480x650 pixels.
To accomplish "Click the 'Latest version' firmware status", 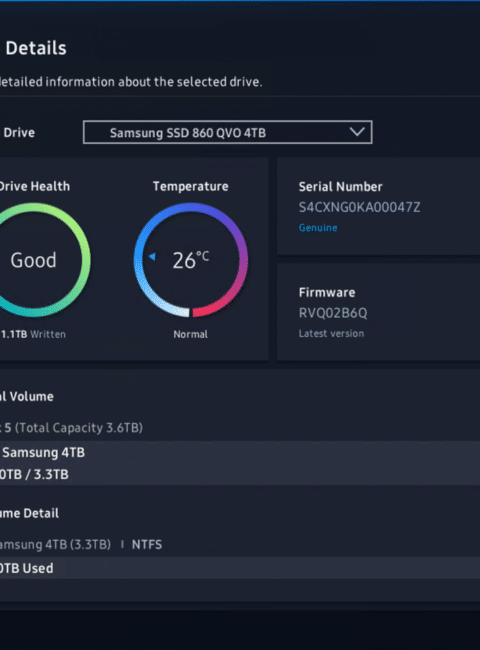I will pyautogui.click(x=331, y=333).
